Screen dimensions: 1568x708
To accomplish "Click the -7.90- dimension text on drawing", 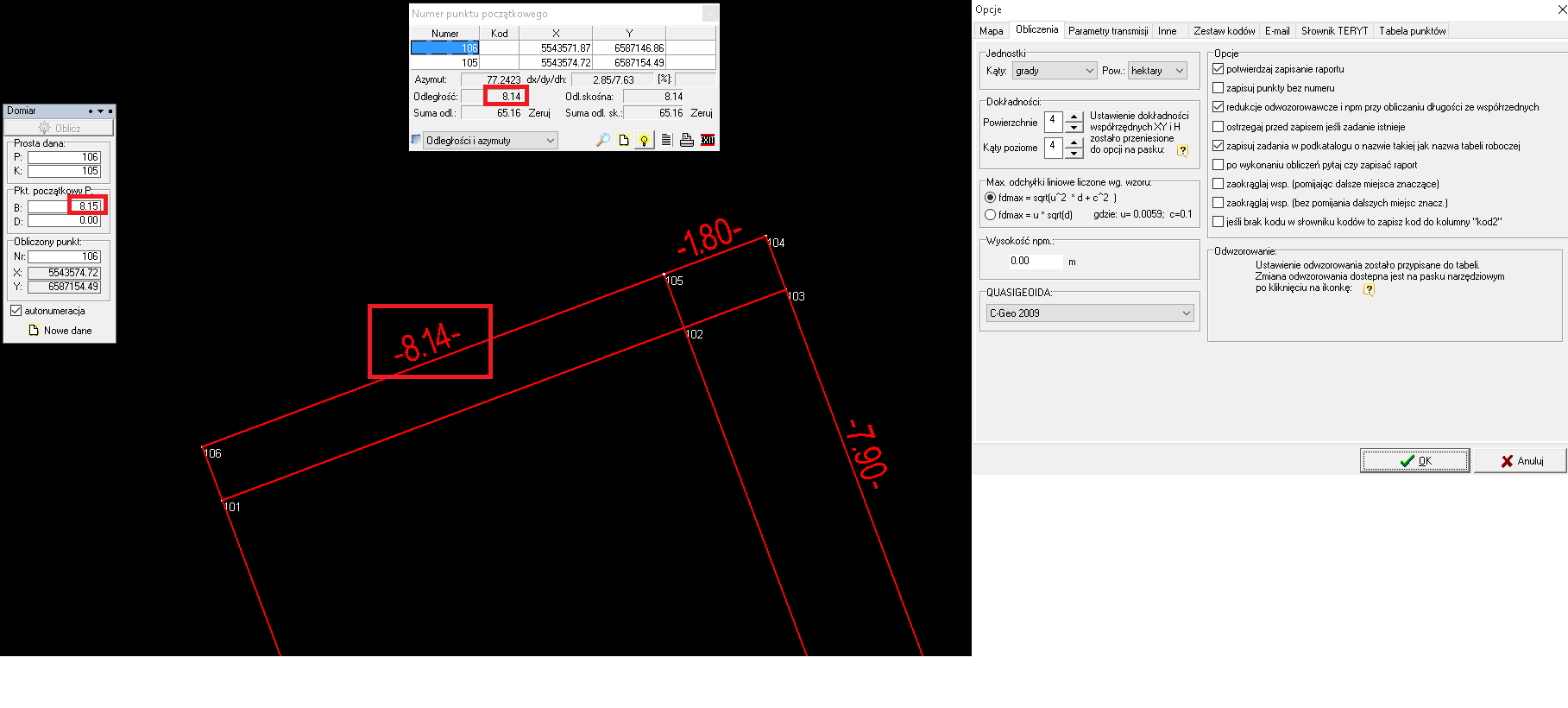I will [x=866, y=455].
